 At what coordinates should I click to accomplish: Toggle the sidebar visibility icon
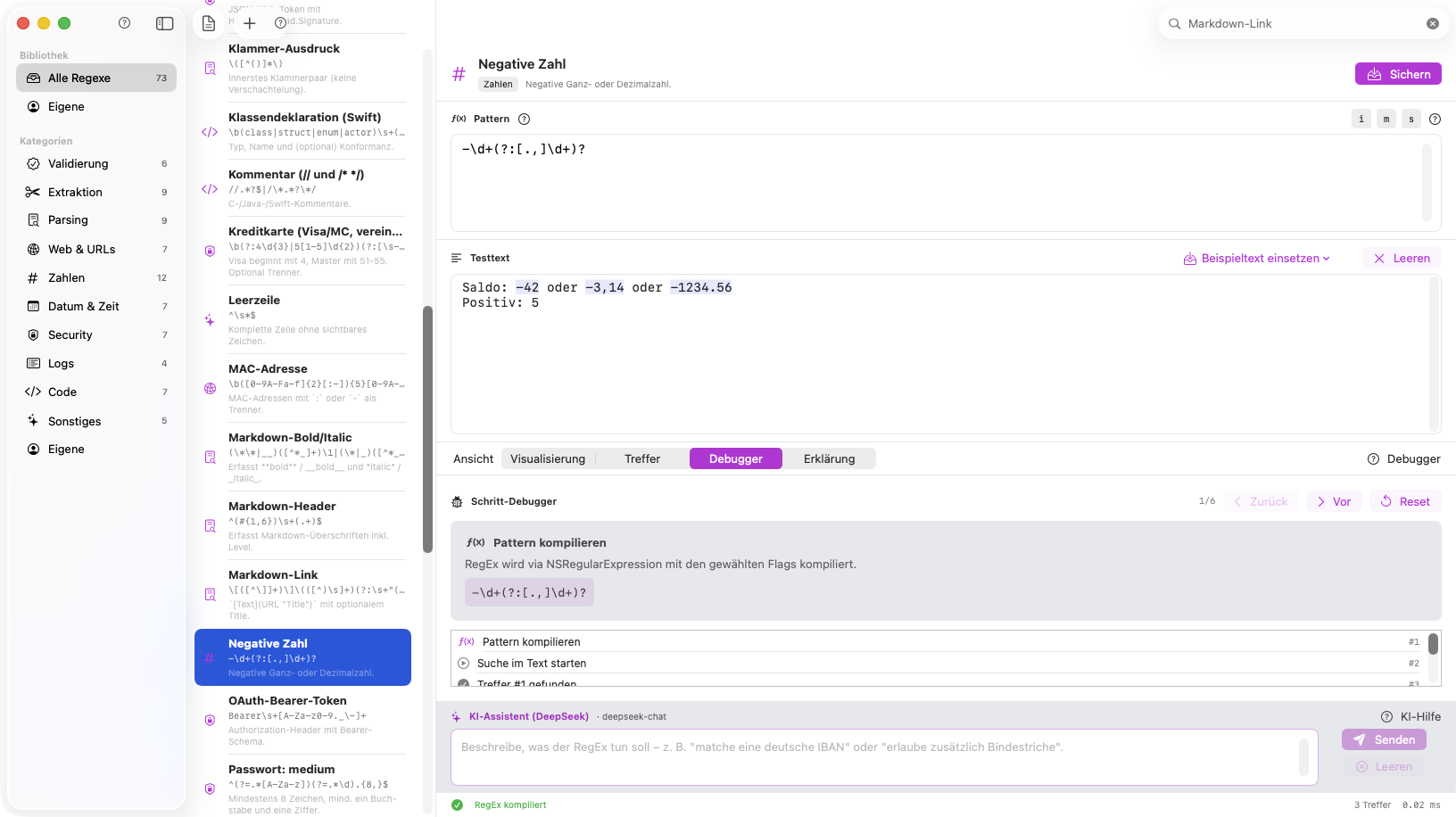[164, 23]
